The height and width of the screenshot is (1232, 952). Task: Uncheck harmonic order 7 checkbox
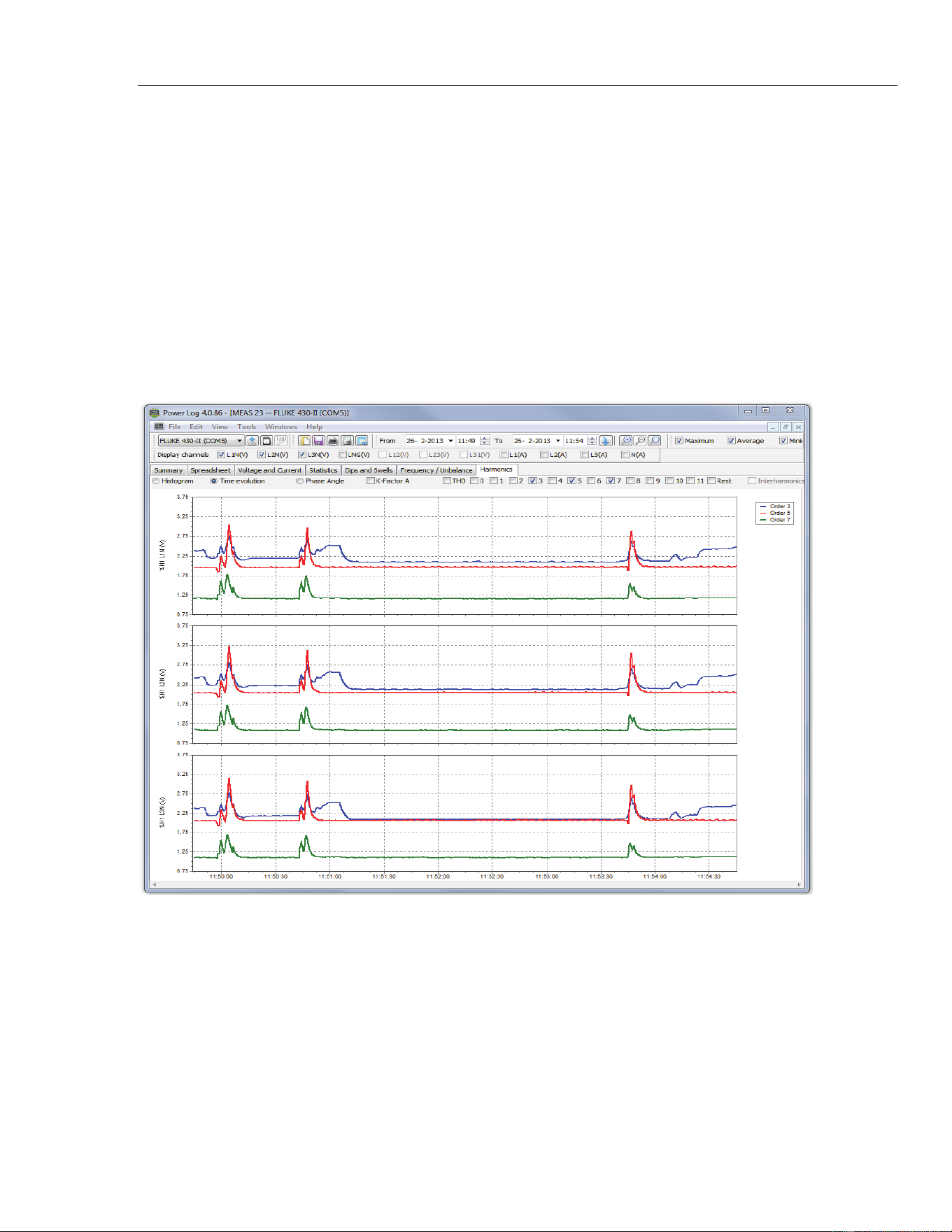coord(611,481)
